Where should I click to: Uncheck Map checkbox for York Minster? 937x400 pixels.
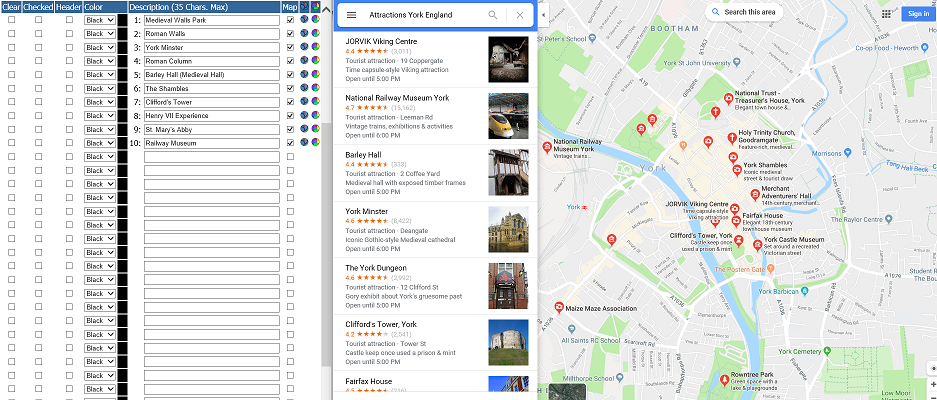(x=290, y=47)
